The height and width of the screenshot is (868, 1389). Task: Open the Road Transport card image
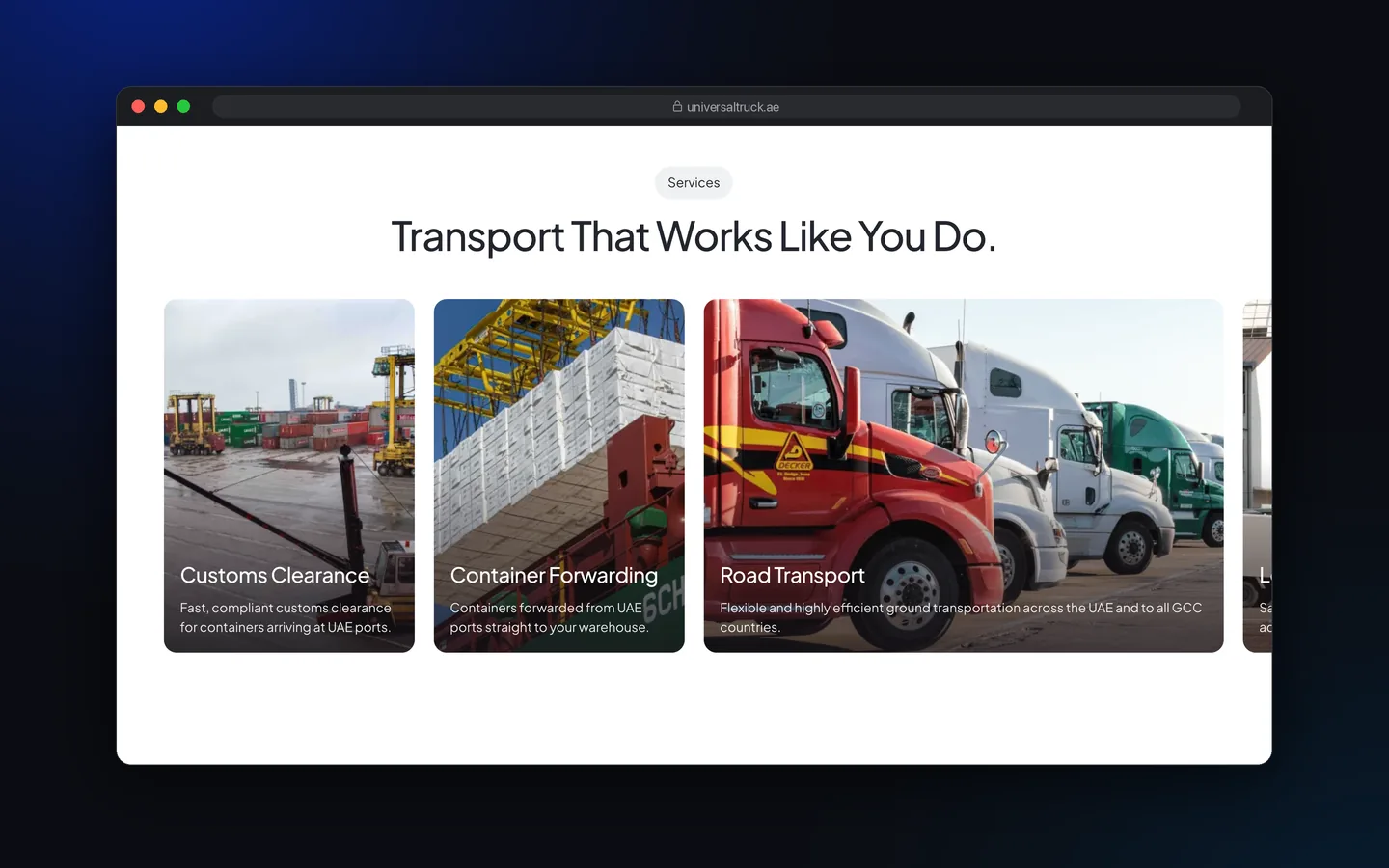point(964,475)
